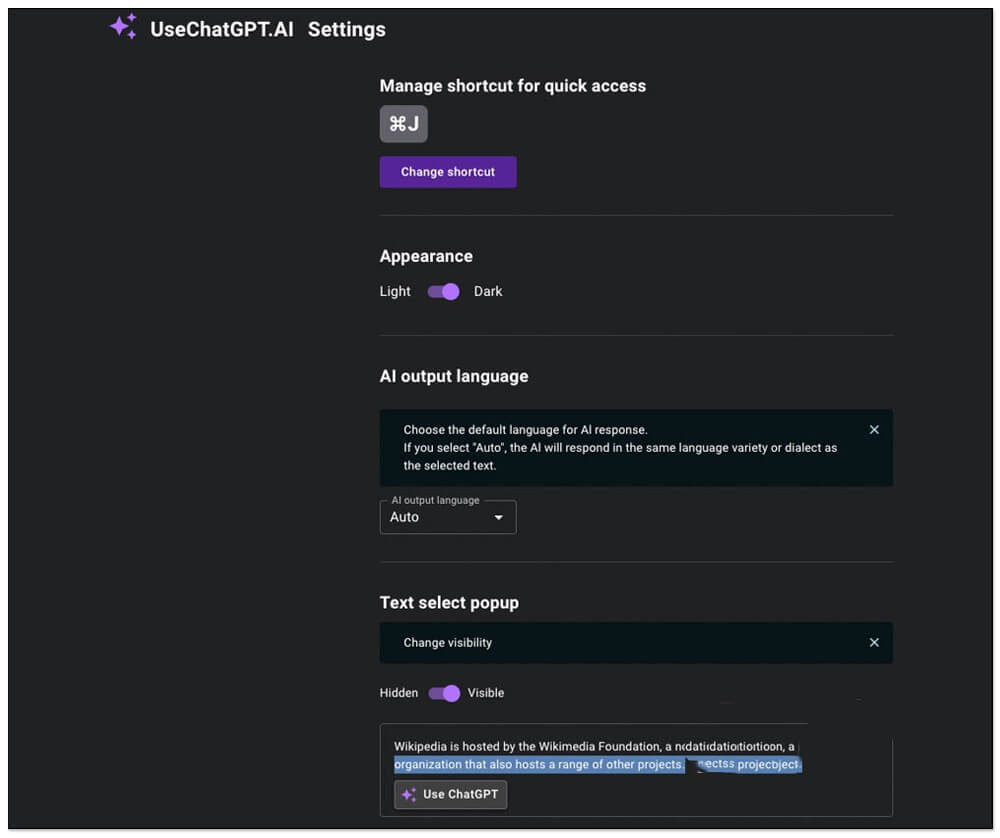The height and width of the screenshot is (838, 1000).
Task: Click the sparkle icon in Use ChatGPT button
Action: point(409,795)
